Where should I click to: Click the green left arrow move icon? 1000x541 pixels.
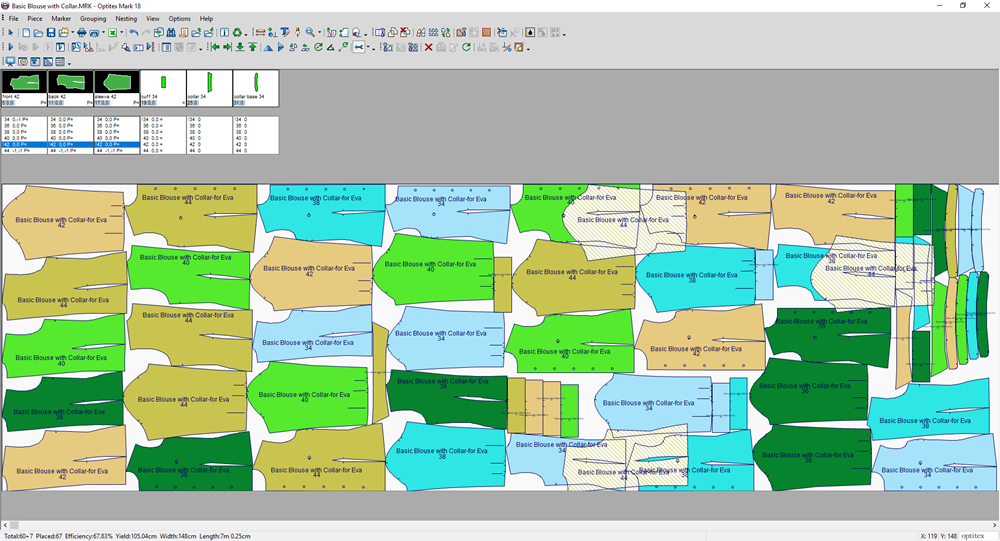coord(215,47)
